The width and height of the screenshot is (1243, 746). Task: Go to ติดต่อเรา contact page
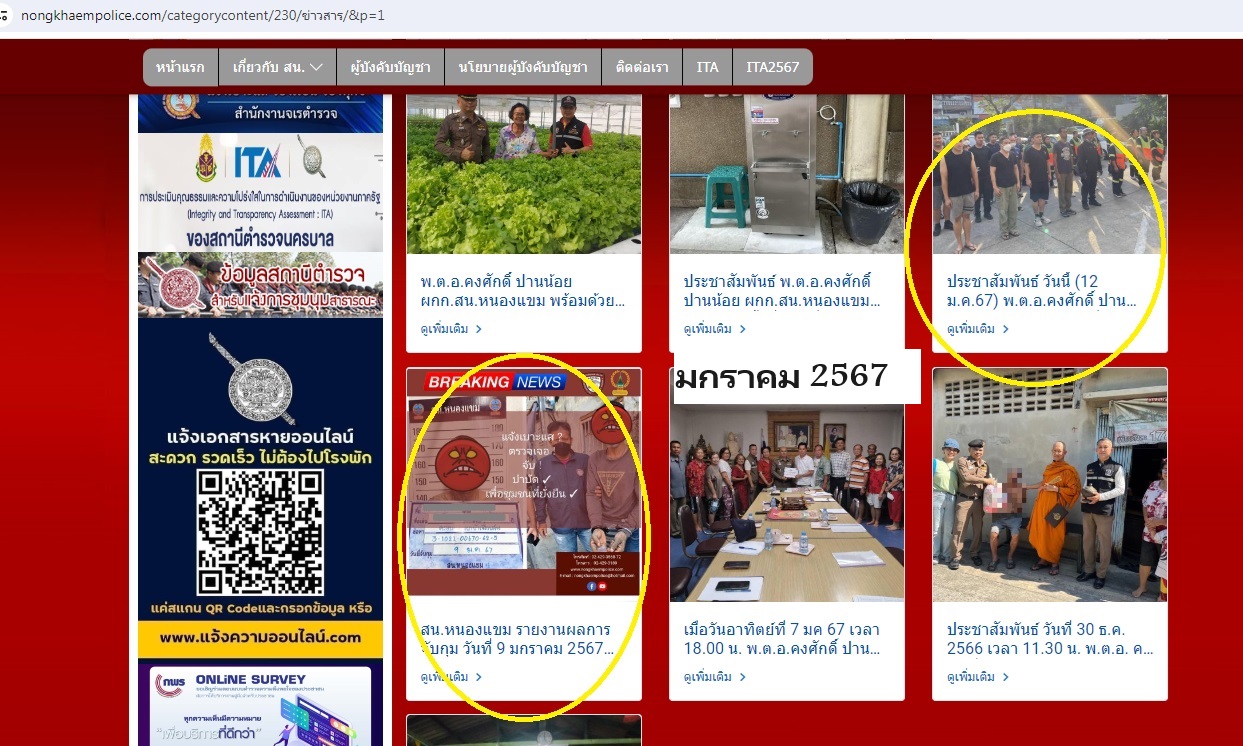(642, 67)
